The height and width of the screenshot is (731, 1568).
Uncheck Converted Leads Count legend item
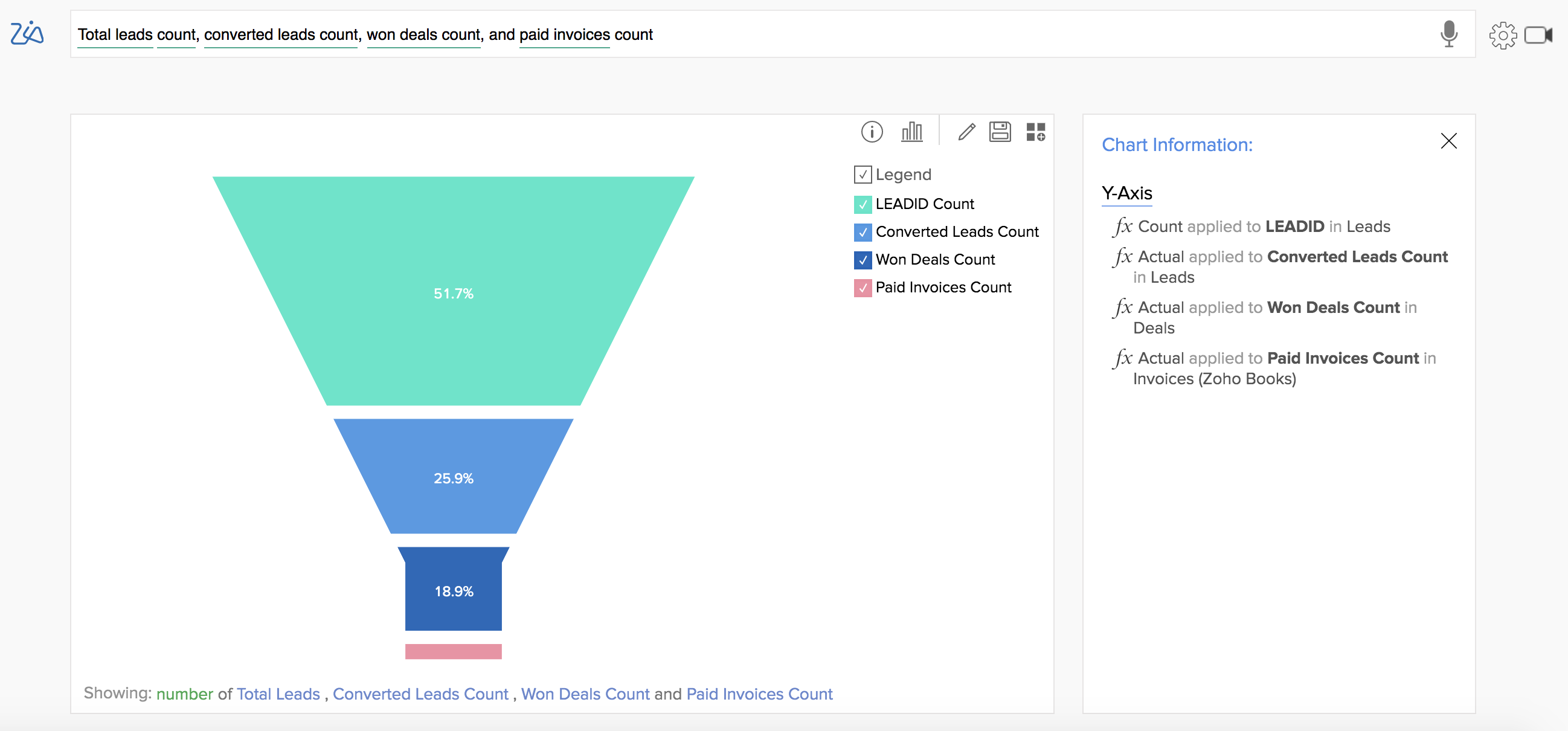click(x=863, y=232)
